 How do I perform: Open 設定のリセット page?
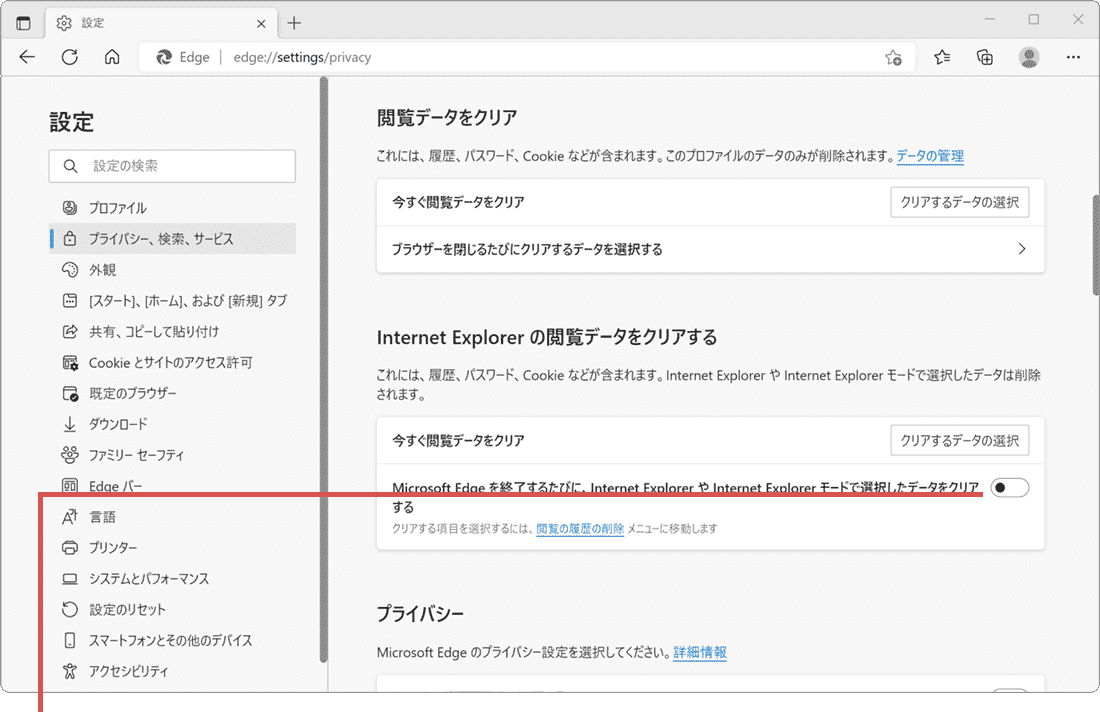(172, 610)
